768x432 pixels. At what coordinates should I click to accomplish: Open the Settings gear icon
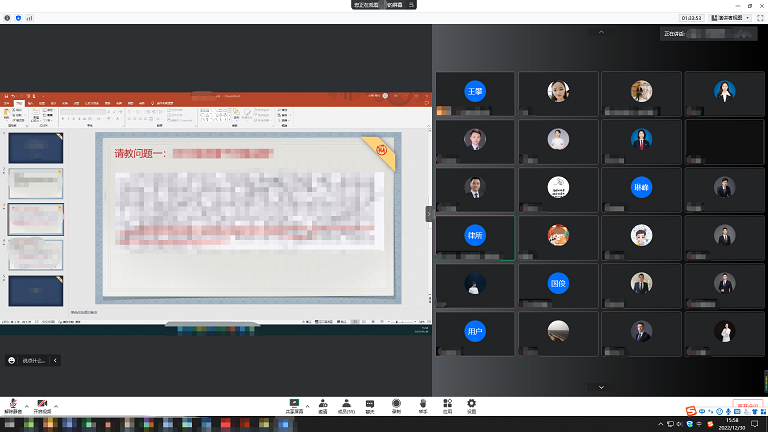click(x=472, y=404)
